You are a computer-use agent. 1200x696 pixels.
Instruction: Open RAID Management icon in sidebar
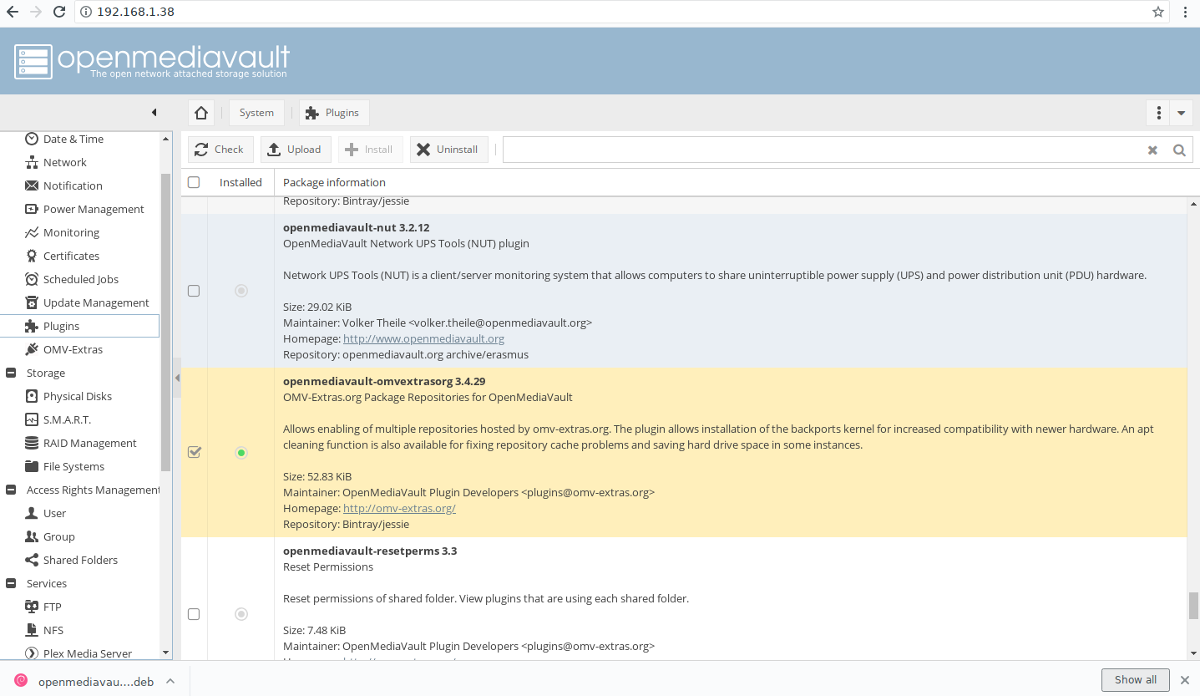pyautogui.click(x=32, y=443)
